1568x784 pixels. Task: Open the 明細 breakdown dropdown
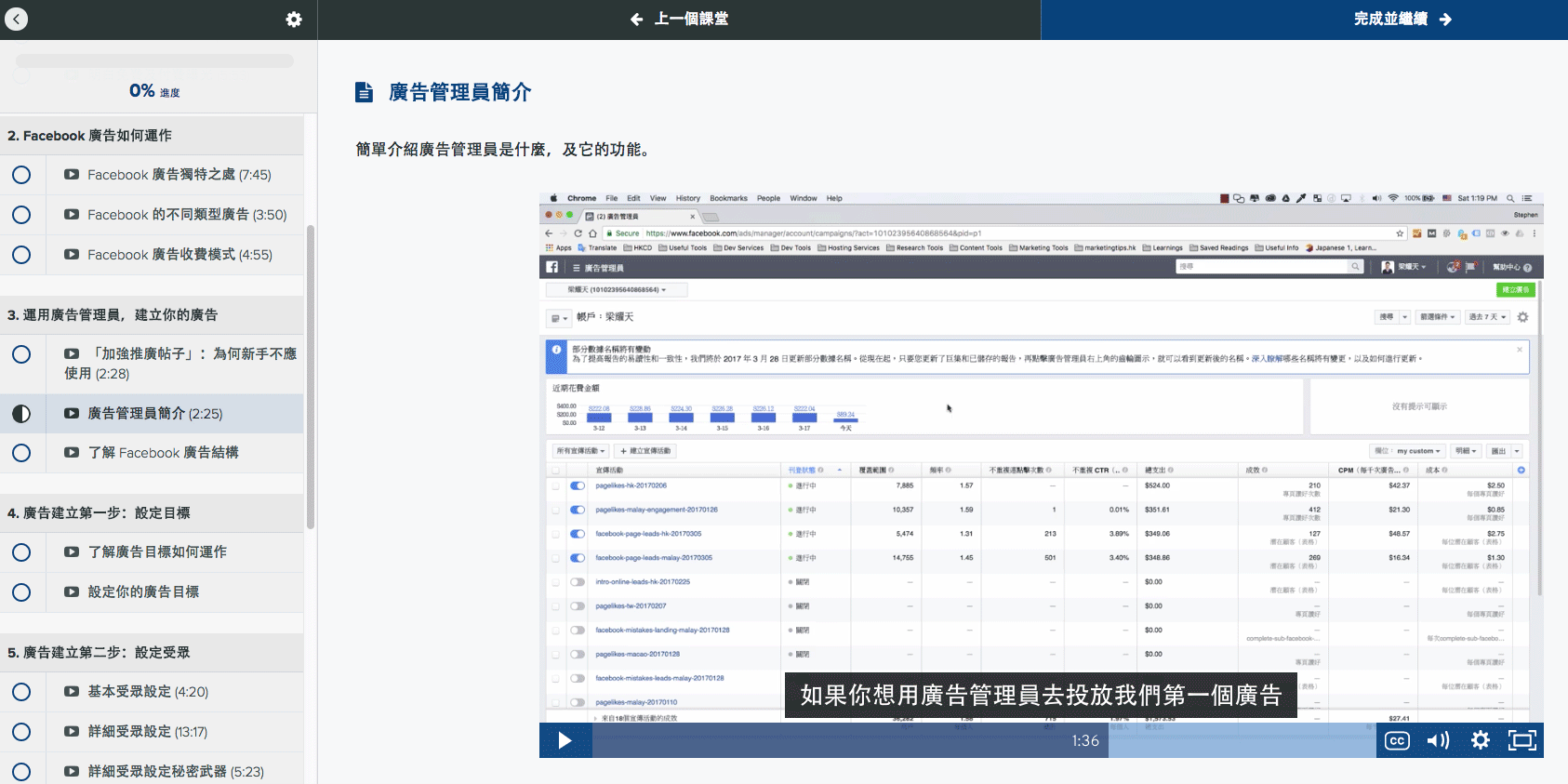(x=1467, y=451)
